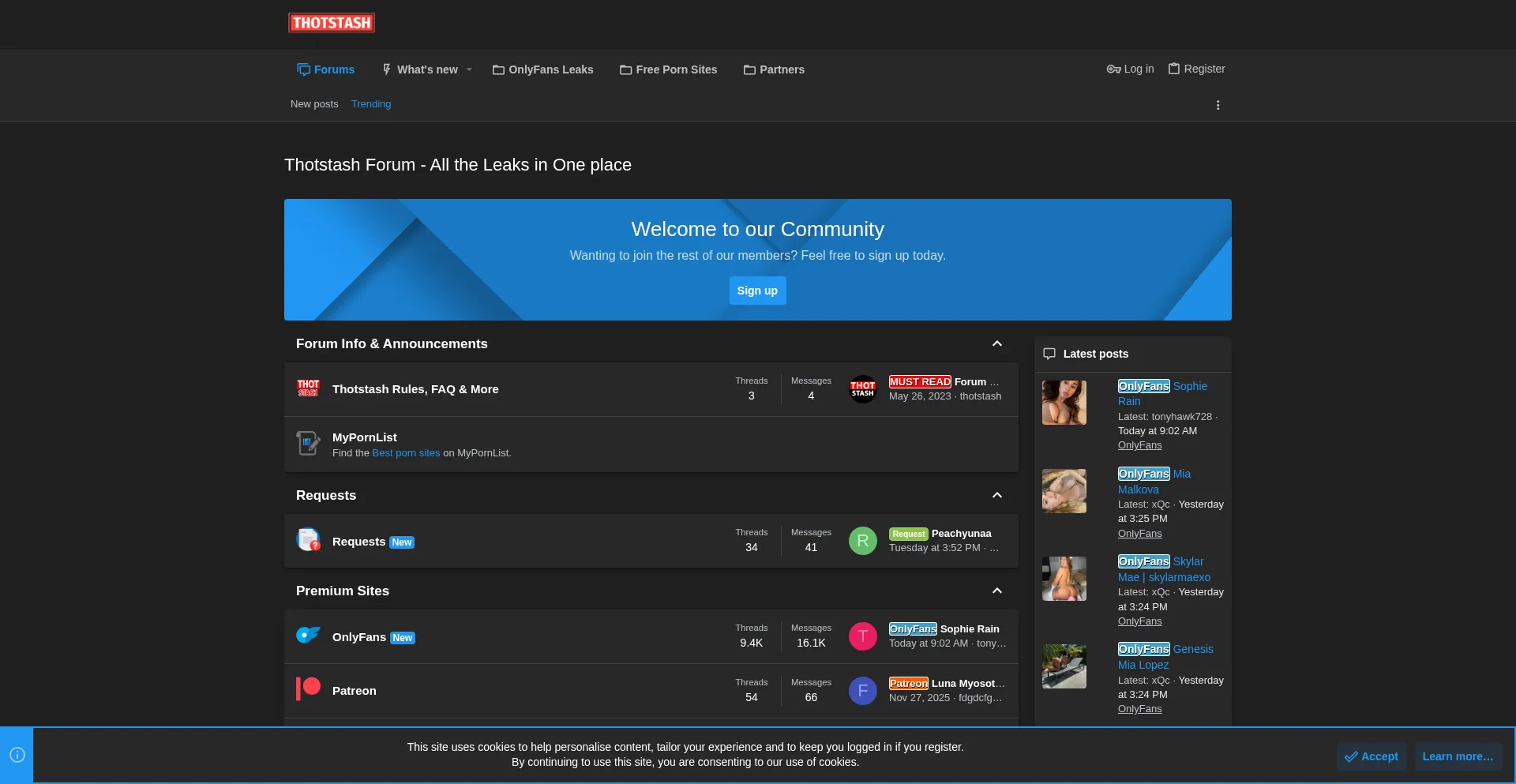Click the blue F user avatar
1516x784 pixels.
(x=863, y=691)
